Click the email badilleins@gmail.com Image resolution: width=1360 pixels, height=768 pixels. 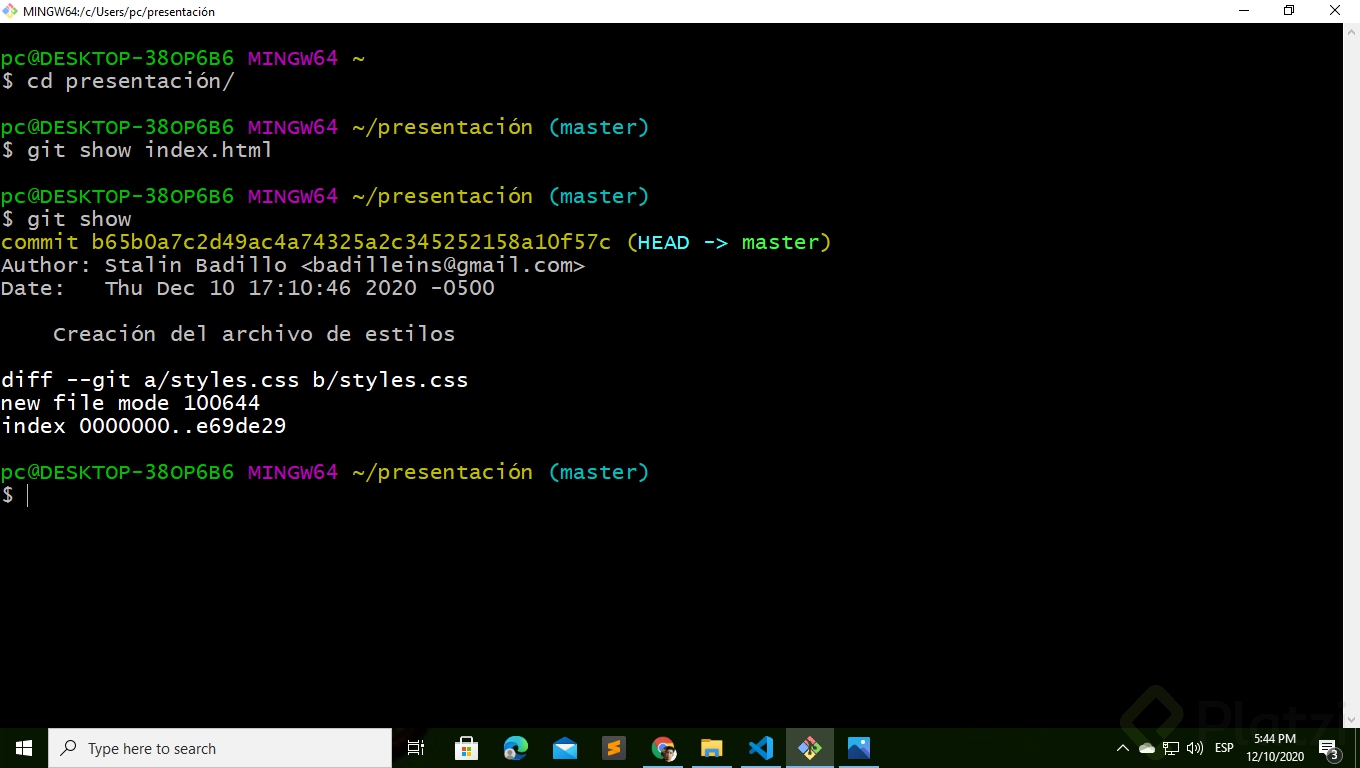click(443, 265)
